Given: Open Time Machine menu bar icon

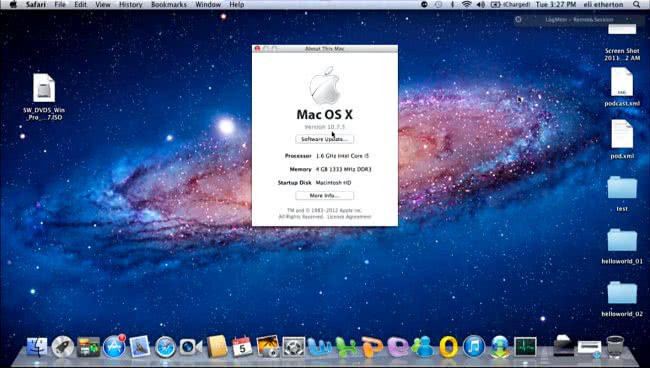Looking at the screenshot, I should click(438, 5).
